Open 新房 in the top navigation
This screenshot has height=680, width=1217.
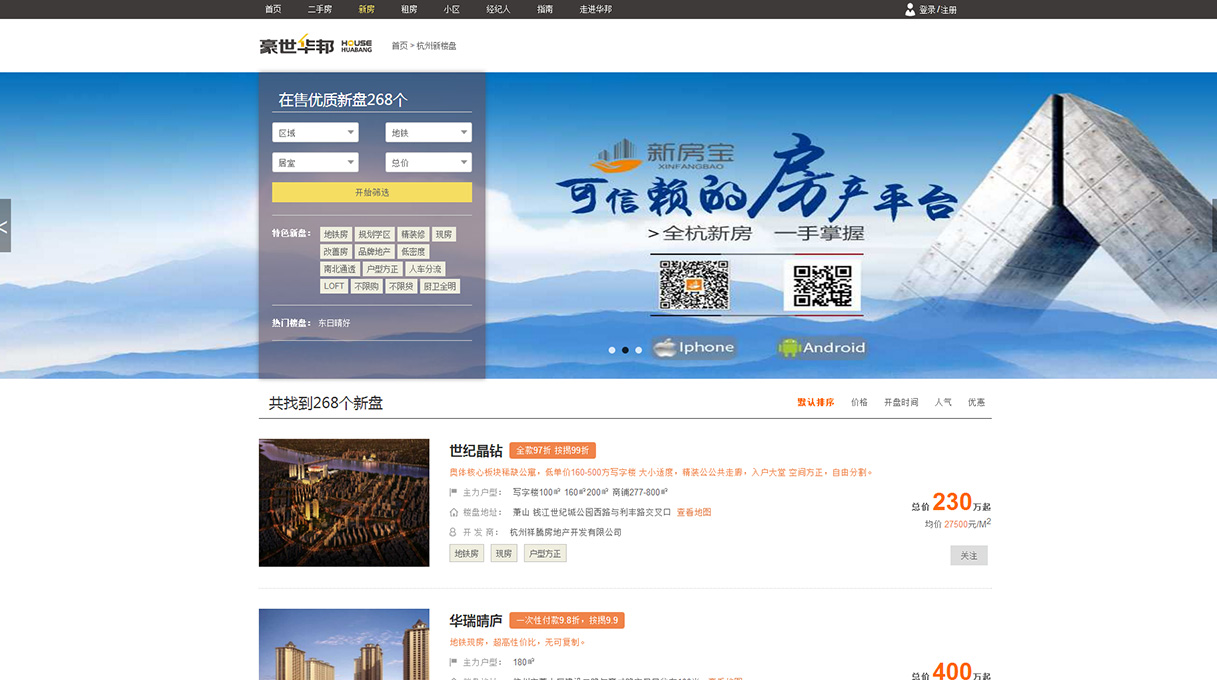(367, 9)
